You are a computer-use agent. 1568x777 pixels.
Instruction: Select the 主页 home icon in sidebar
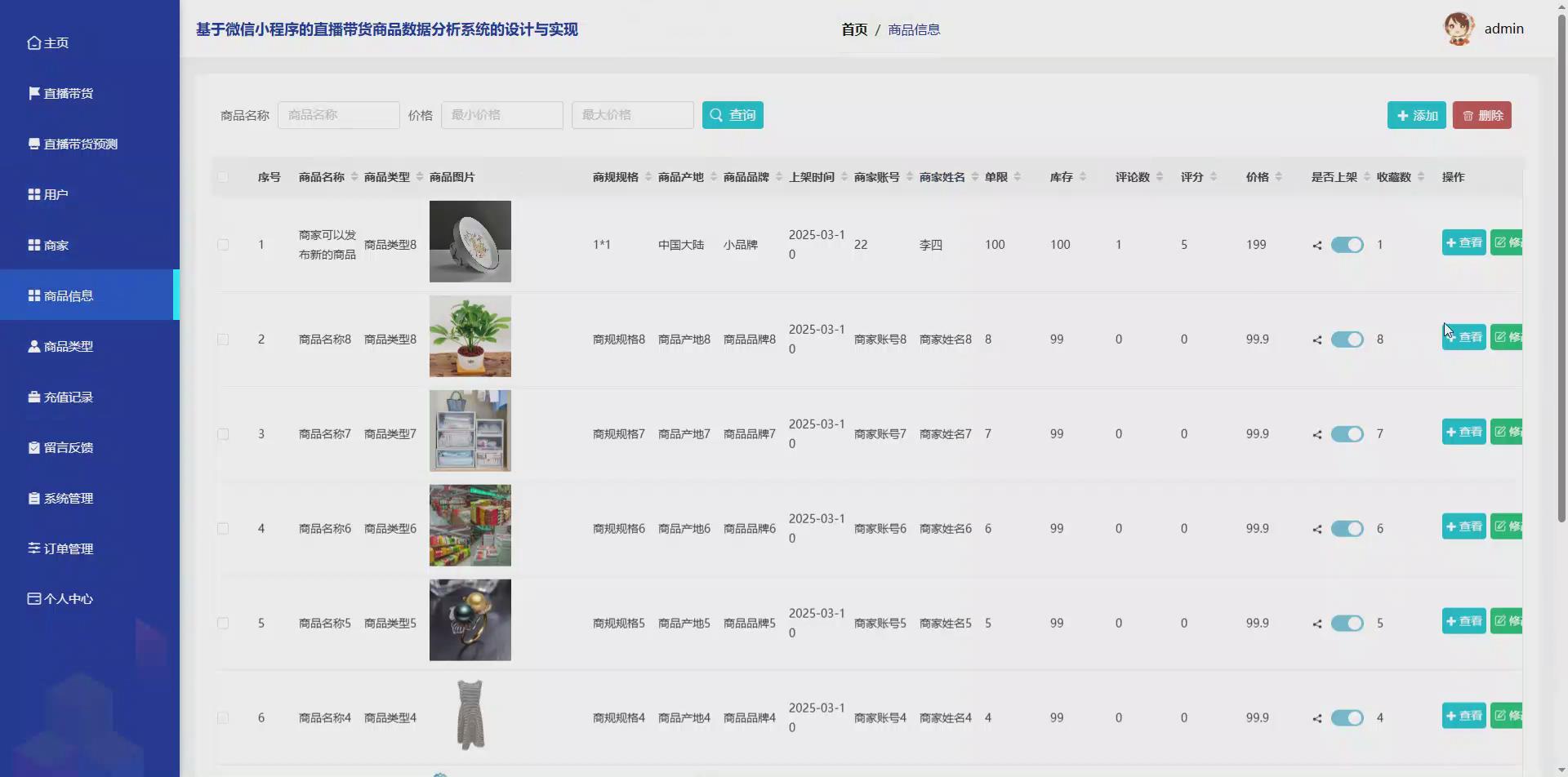coord(33,42)
